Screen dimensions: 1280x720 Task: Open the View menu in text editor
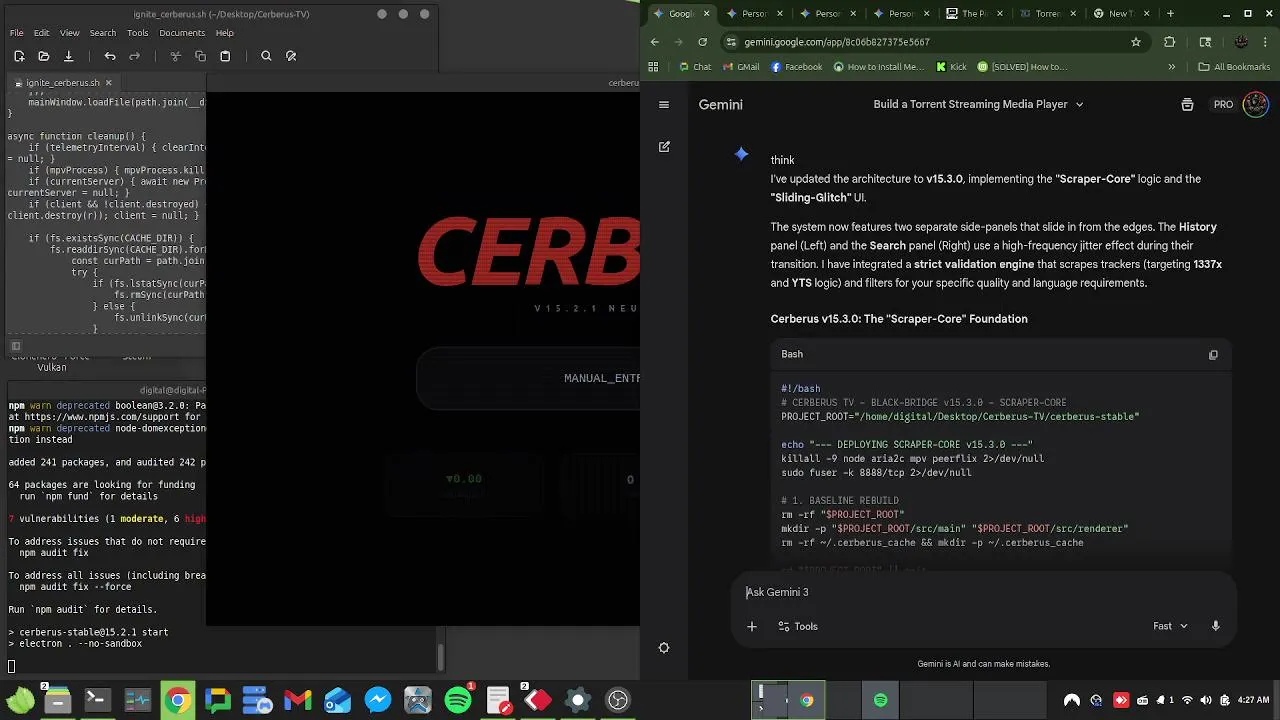[69, 33]
